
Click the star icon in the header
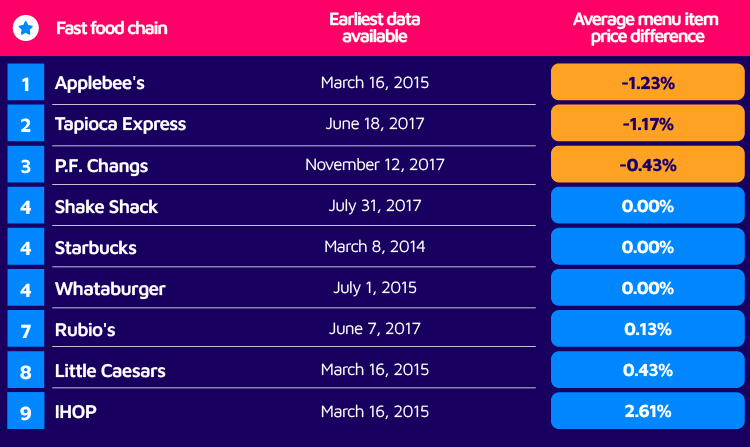pyautogui.click(x=25, y=28)
